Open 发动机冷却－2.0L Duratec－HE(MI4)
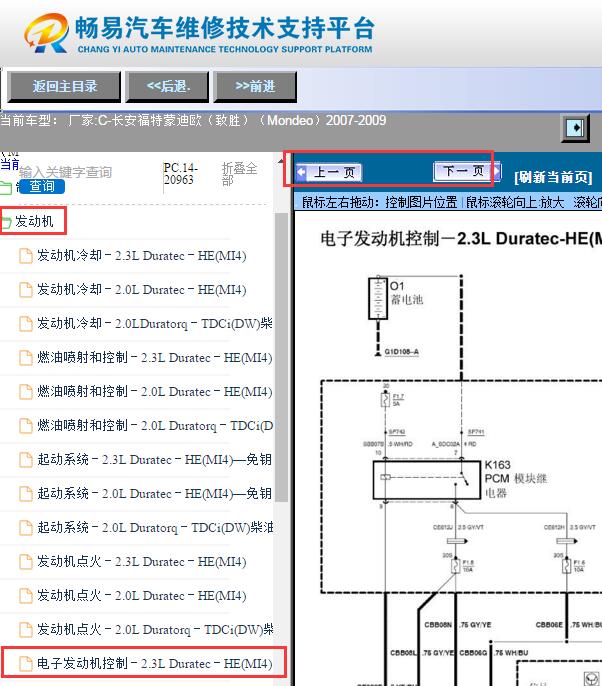The width and height of the screenshot is (602, 686). pyautogui.click(x=141, y=290)
